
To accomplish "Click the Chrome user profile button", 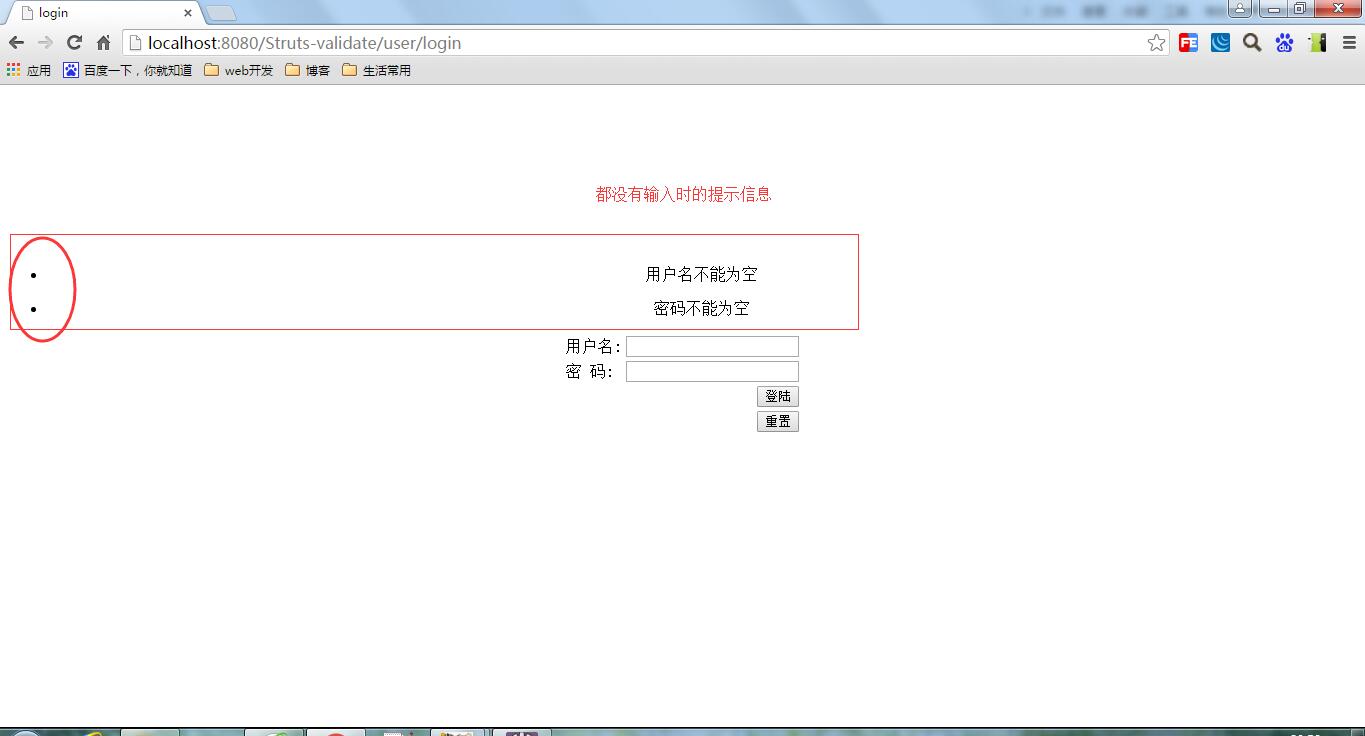I will 1240,9.
